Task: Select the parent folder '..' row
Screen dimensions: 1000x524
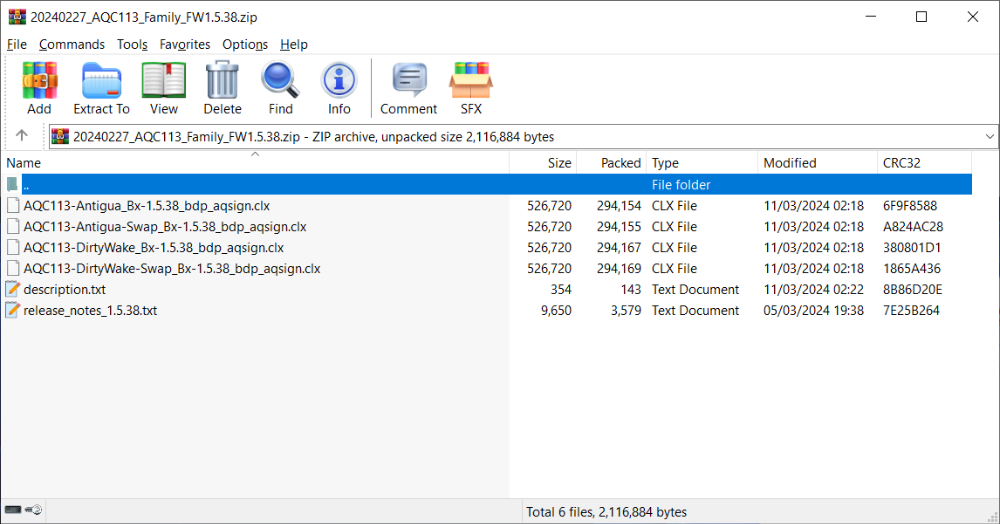Action: pyautogui.click(x=26, y=185)
